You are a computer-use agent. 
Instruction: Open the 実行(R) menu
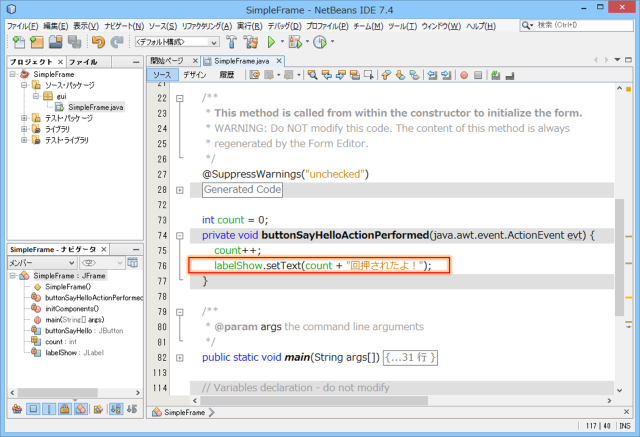pyautogui.click(x=250, y=26)
